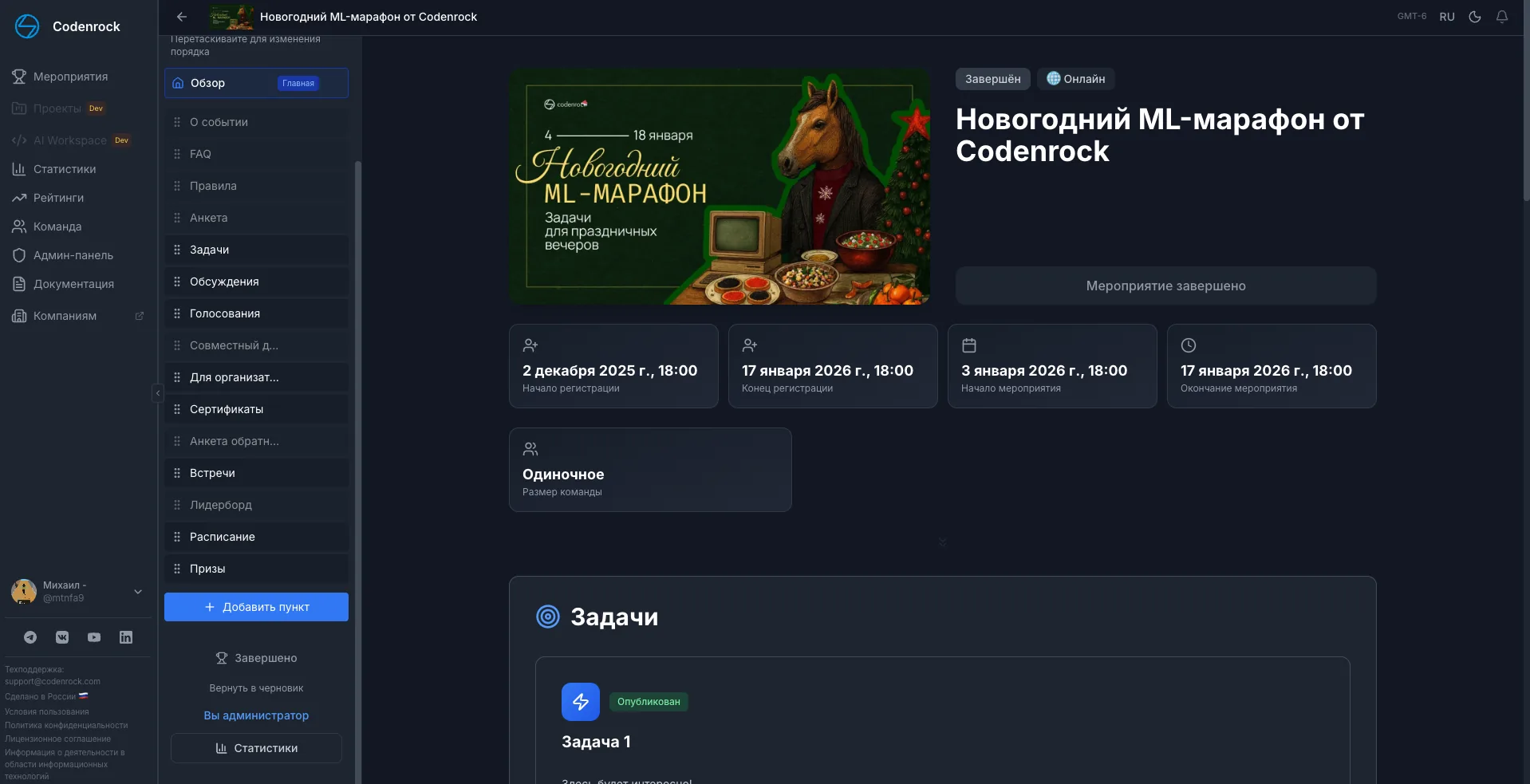Expand the event details section with center chevron

coord(943,542)
